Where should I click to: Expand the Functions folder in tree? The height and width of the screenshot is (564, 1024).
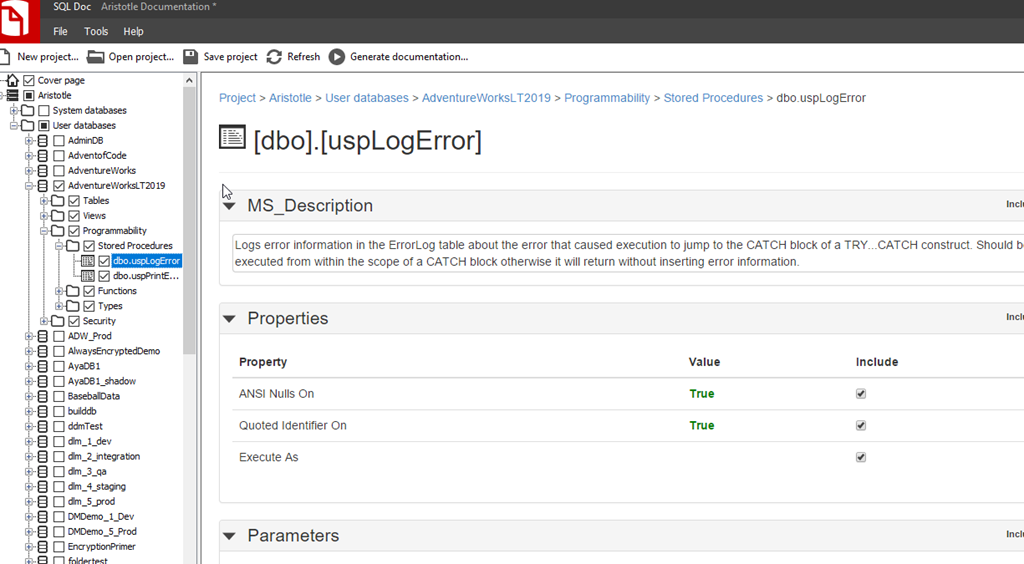pyautogui.click(x=59, y=291)
